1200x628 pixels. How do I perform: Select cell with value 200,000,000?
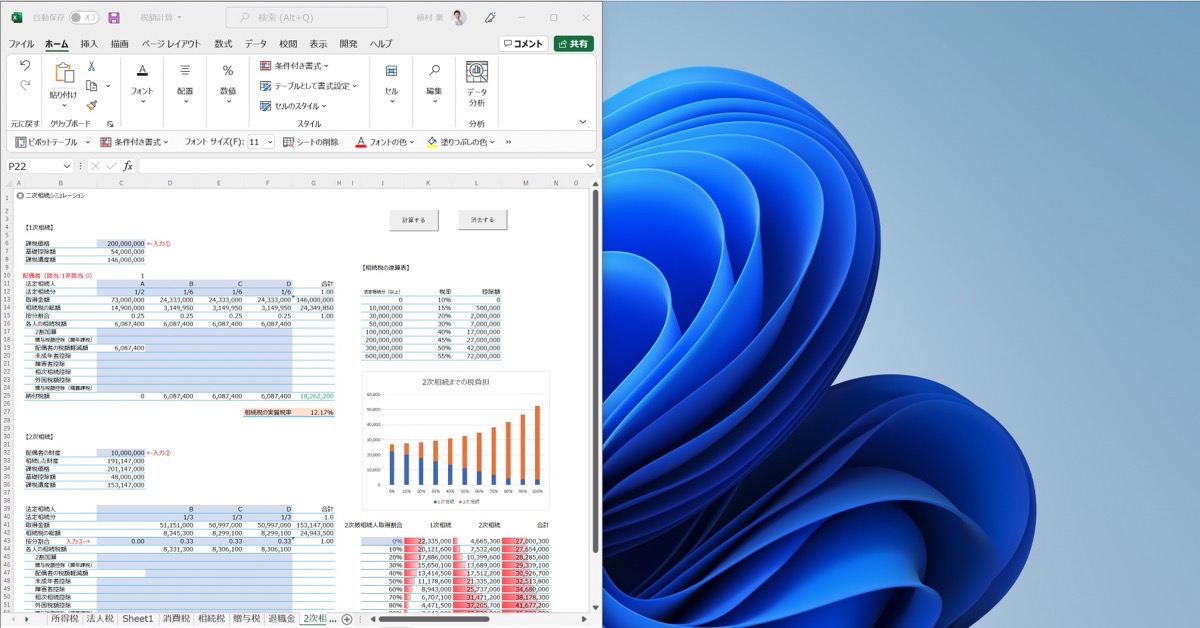click(x=121, y=243)
